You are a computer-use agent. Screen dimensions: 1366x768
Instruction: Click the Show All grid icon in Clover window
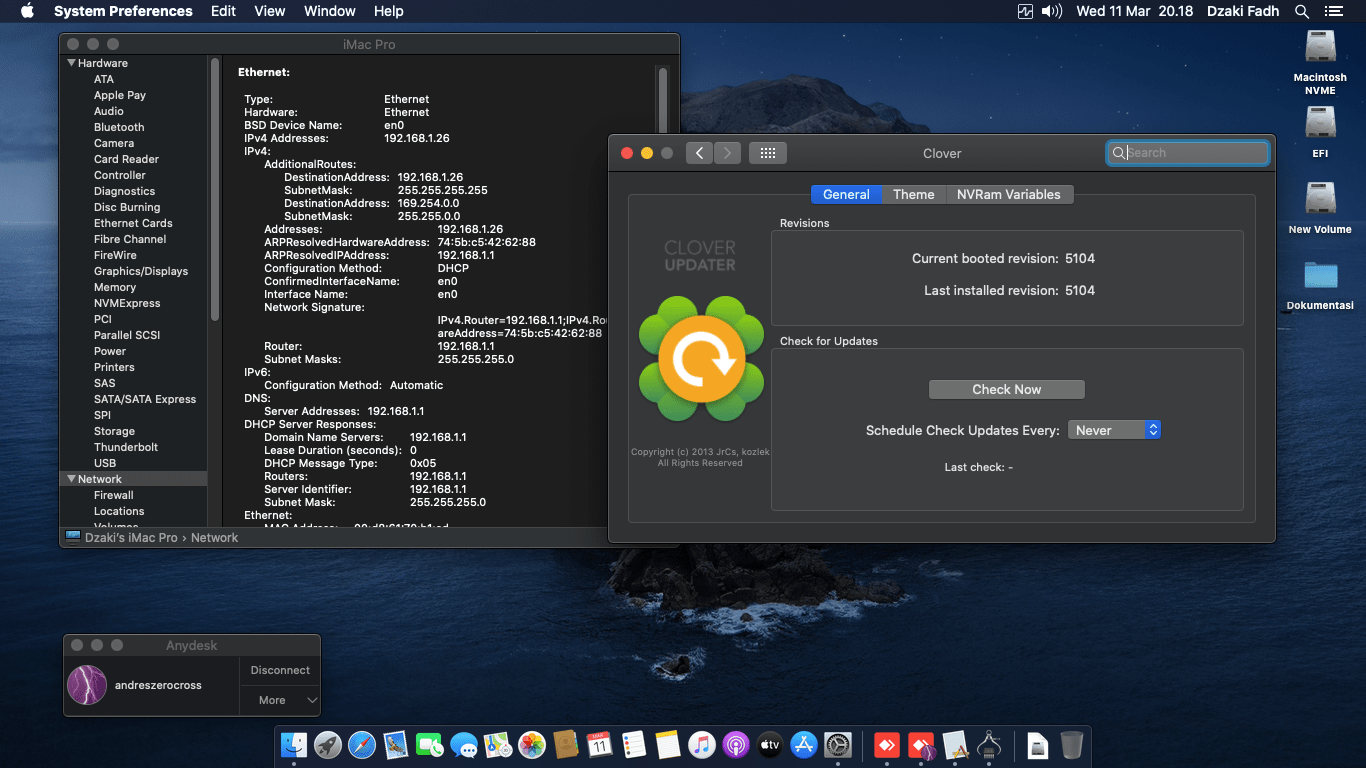767,152
